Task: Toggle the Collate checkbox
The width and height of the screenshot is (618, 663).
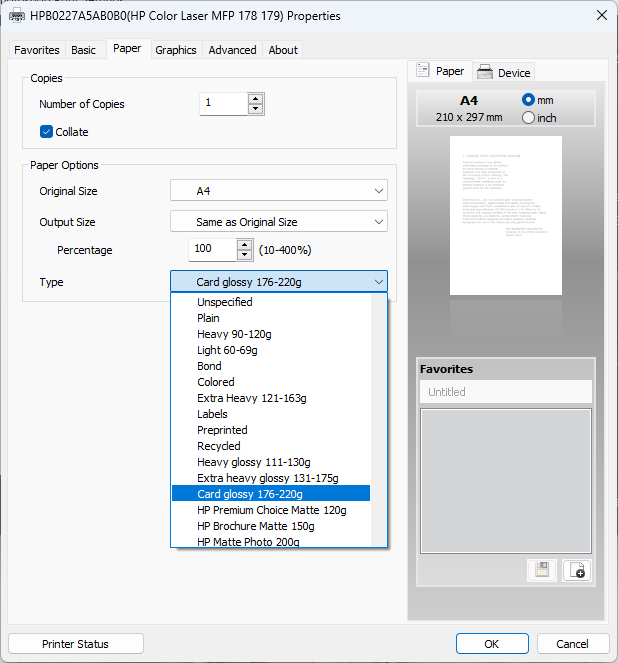Action: pos(46,132)
